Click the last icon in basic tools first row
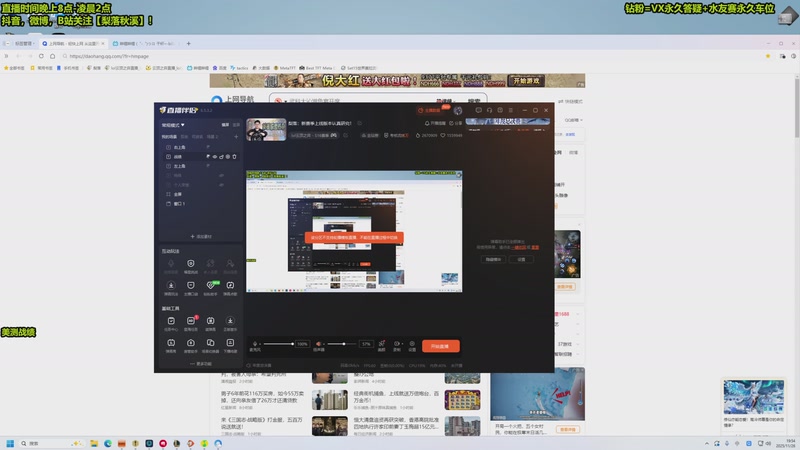The height and width of the screenshot is (450, 800). (230, 320)
